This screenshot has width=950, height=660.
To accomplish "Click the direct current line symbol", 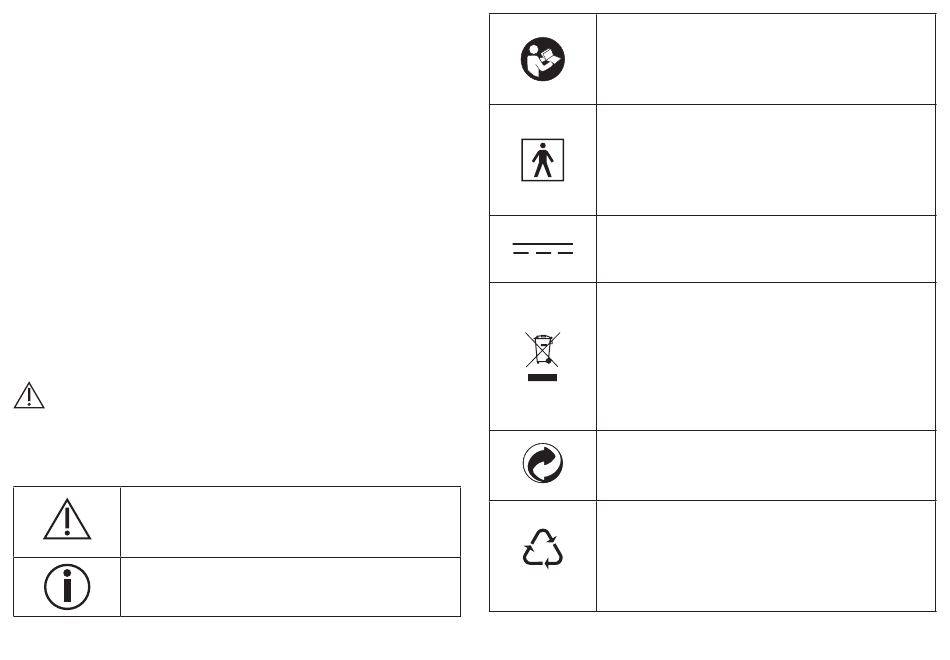I will coord(543,248).
